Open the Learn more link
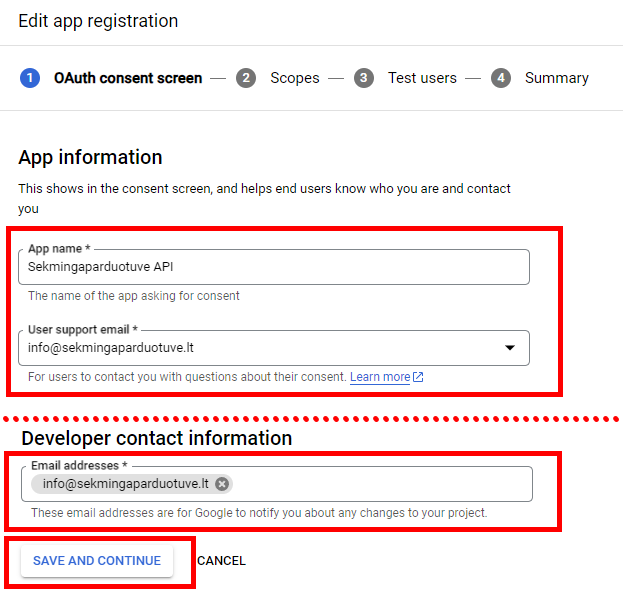 pyautogui.click(x=380, y=377)
